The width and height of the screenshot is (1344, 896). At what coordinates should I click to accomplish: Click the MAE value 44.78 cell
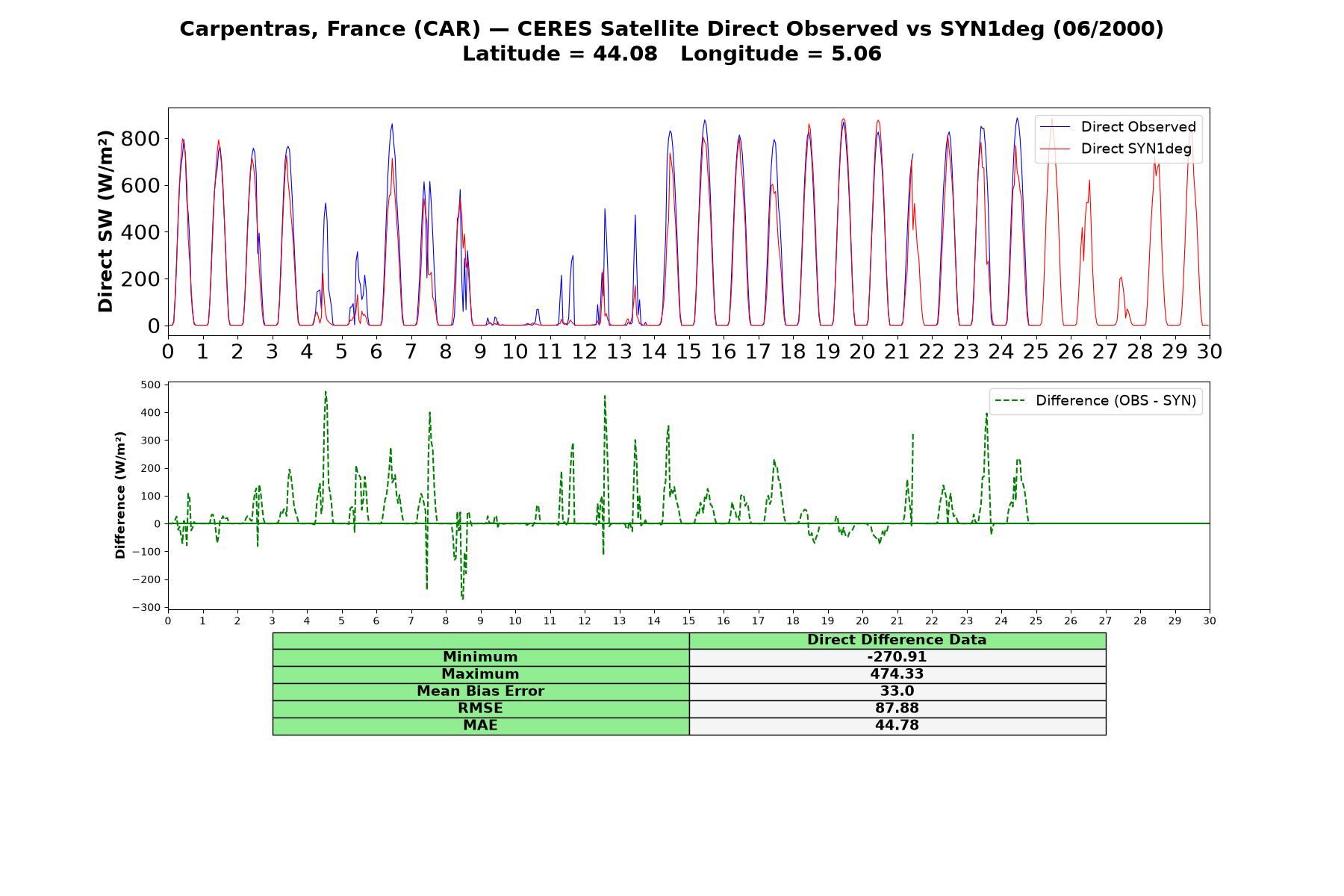[897, 726]
